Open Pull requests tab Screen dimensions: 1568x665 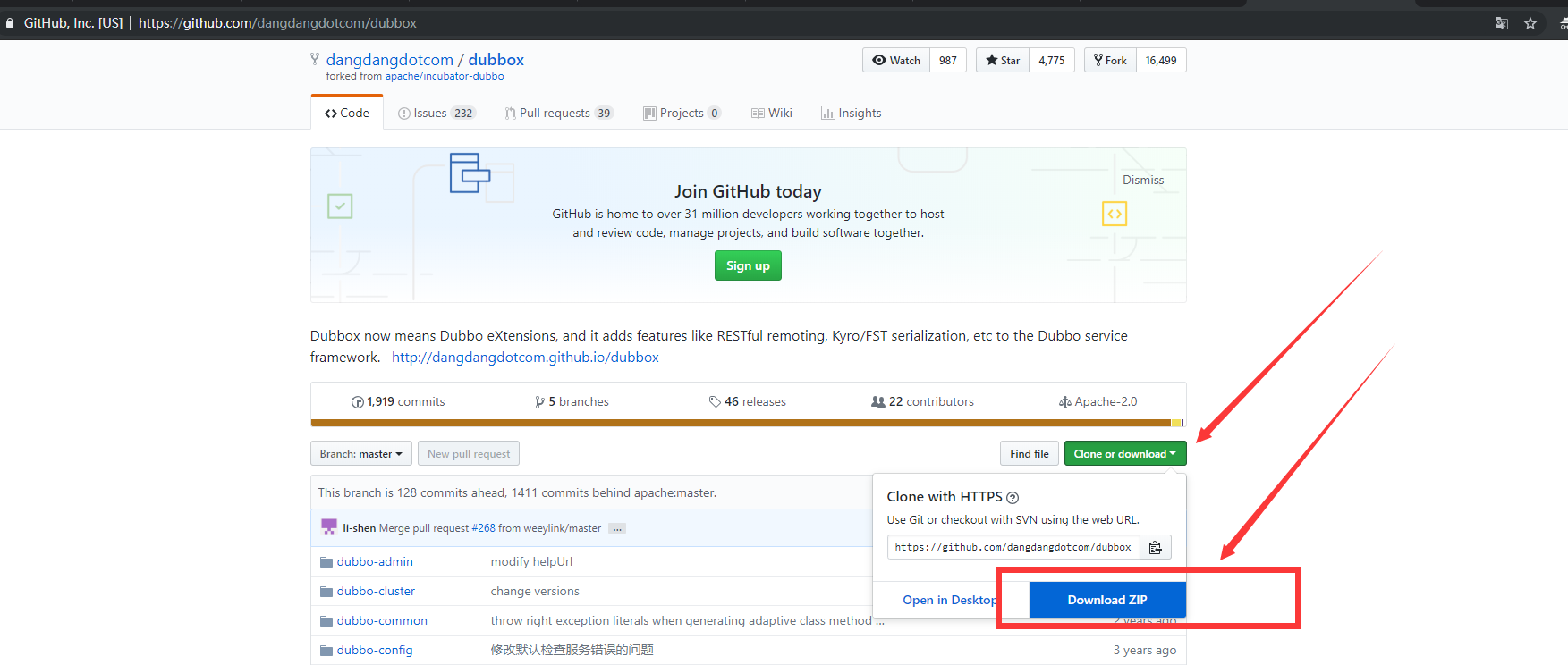(x=559, y=113)
